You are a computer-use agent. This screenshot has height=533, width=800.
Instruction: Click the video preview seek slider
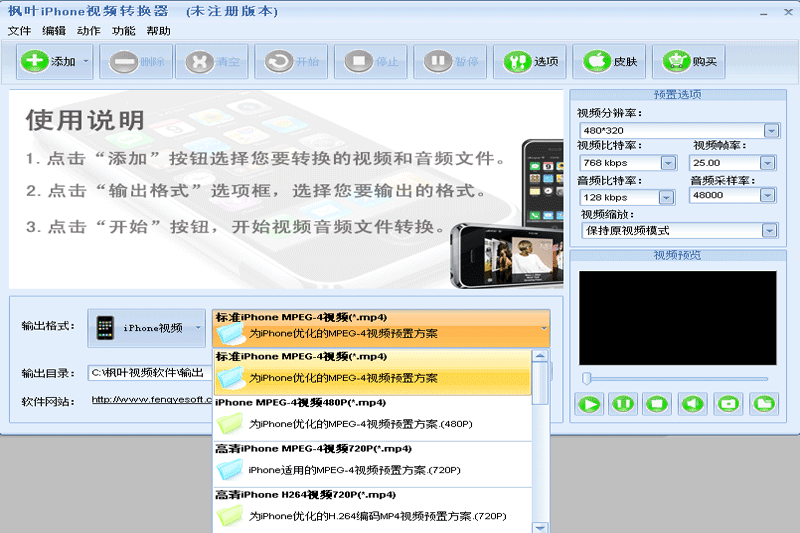(675, 379)
